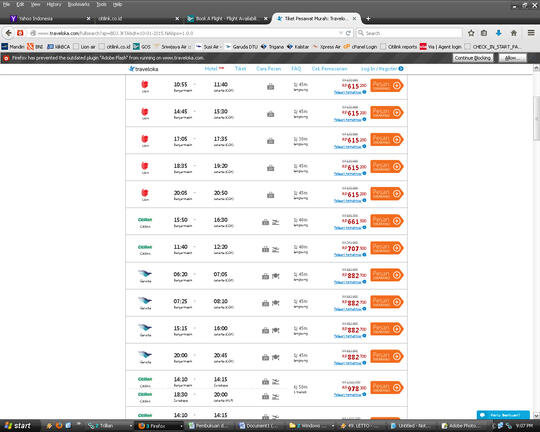
Task: Open the Firefox hamburger menu
Action: 531,33
